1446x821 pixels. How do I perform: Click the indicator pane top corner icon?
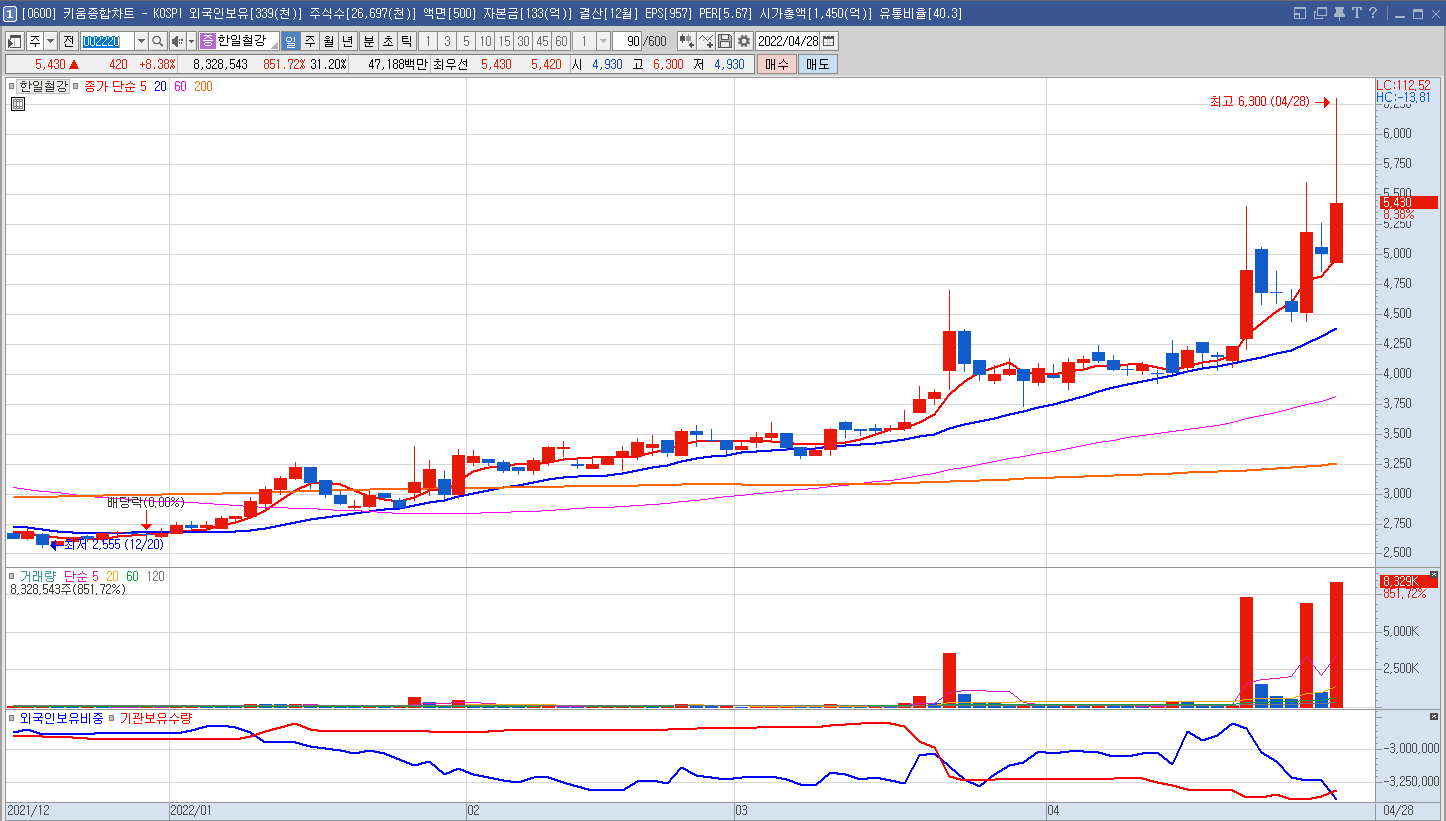tap(1433, 717)
